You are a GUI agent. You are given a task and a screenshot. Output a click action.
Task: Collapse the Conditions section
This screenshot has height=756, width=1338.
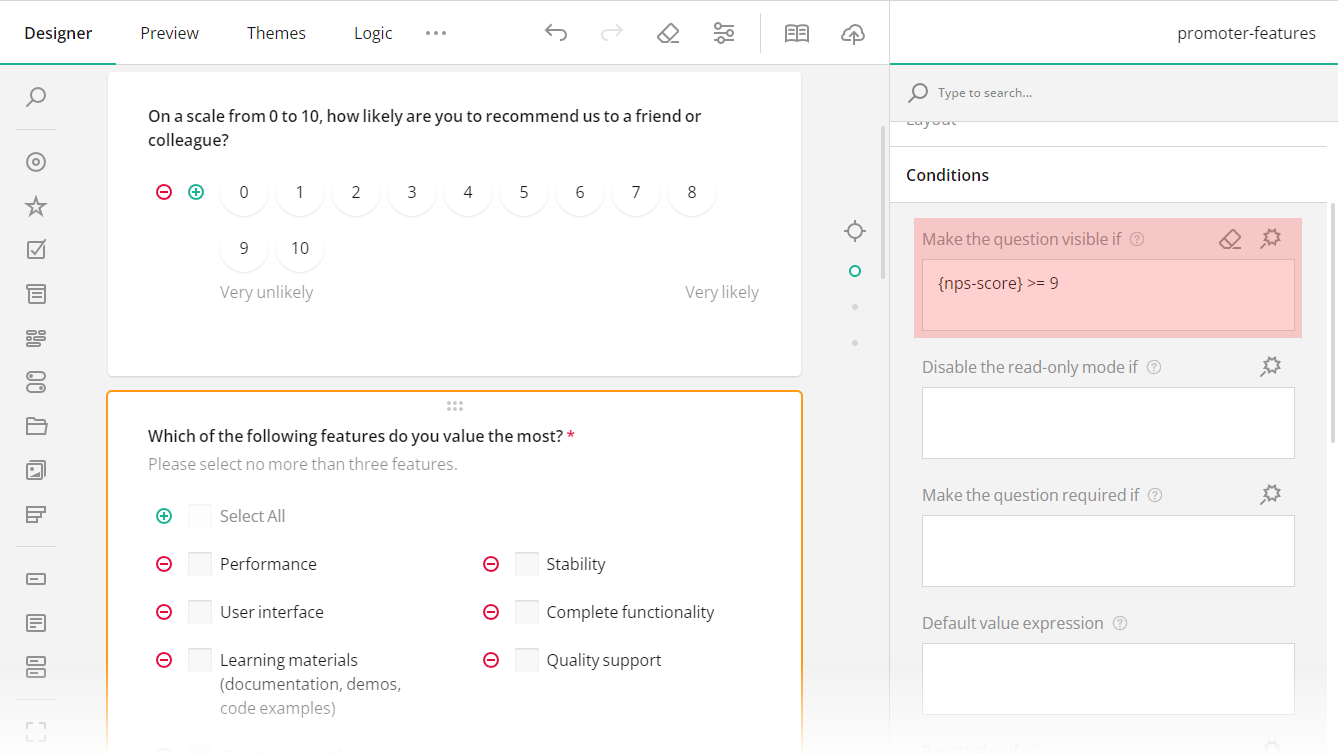pyautogui.click(x=946, y=174)
